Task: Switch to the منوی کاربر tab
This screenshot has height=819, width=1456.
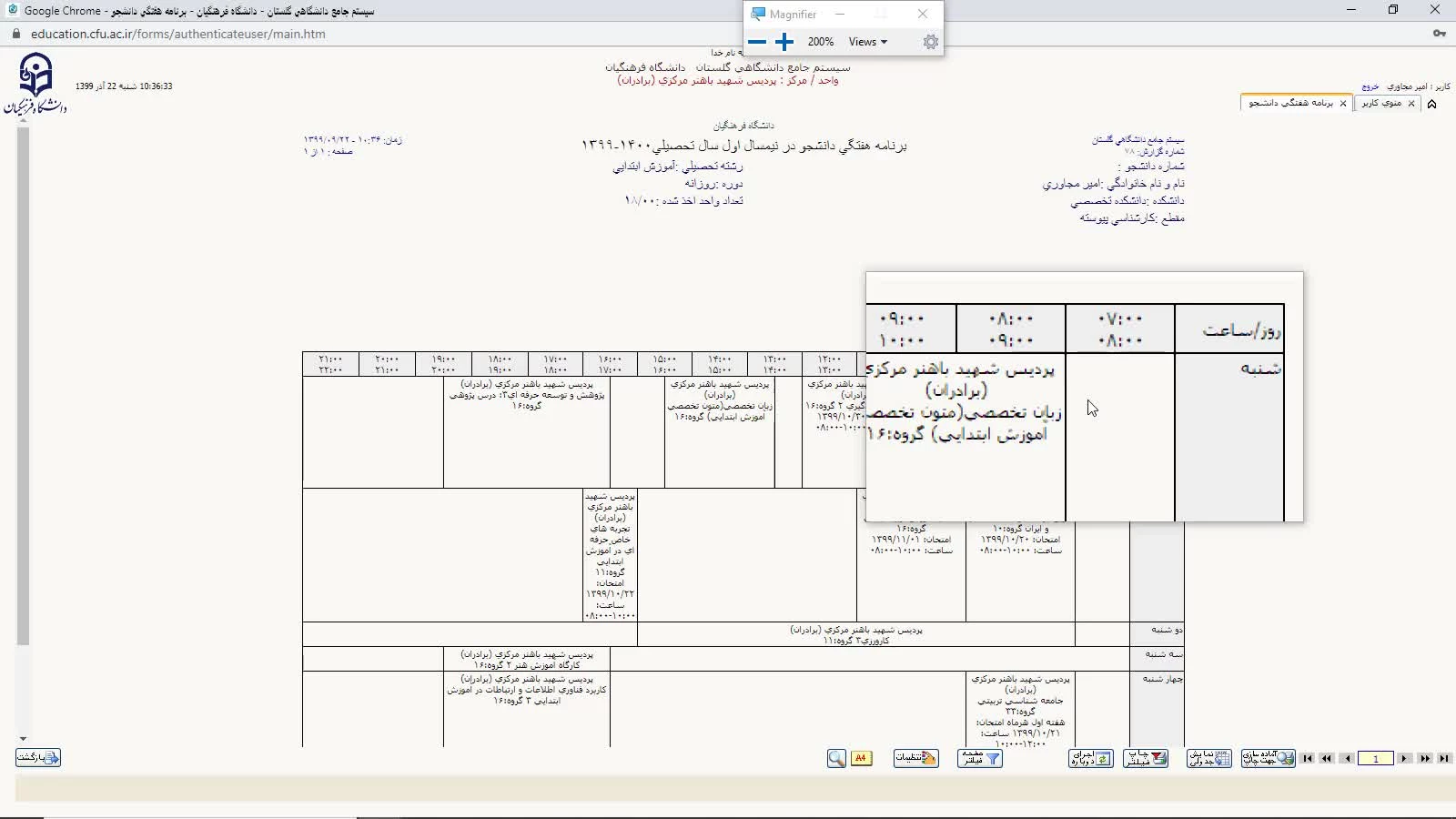Action: pos(1381,103)
